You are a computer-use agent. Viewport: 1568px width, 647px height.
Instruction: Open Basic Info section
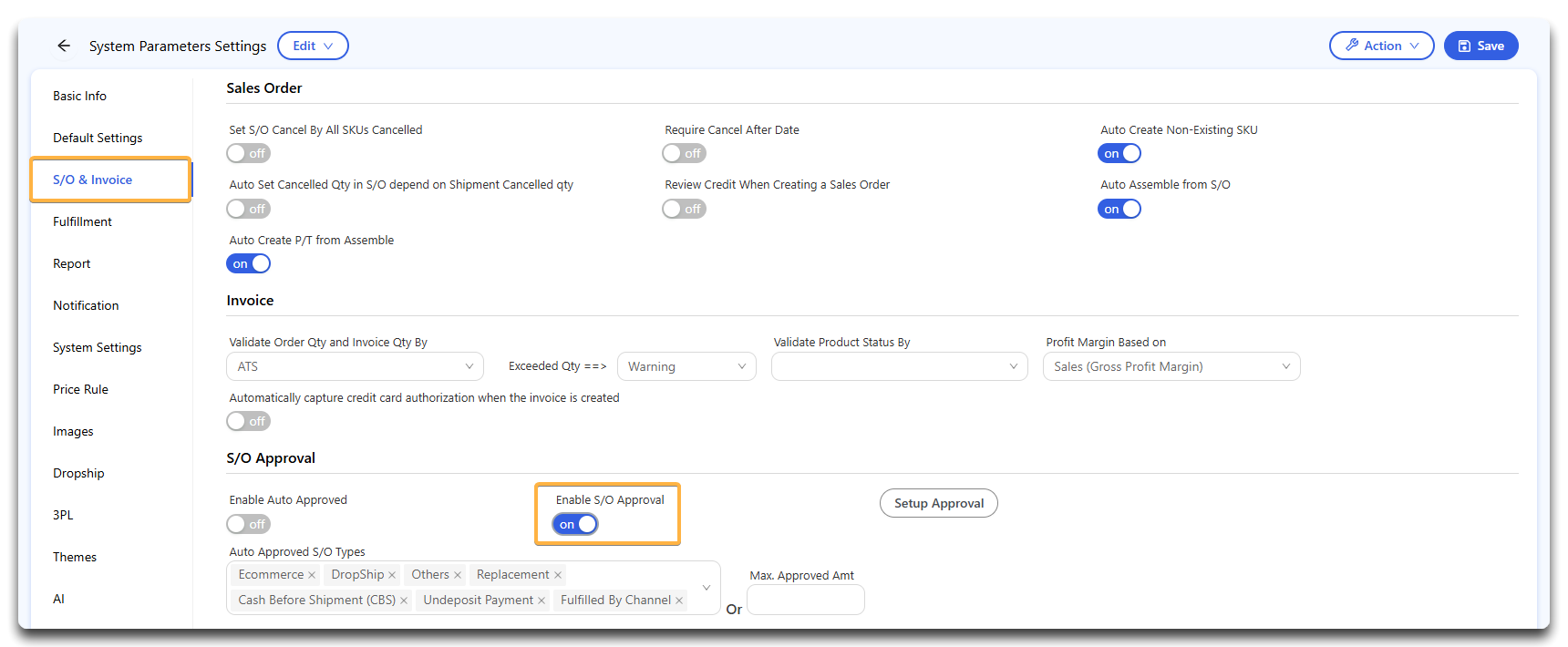pyautogui.click(x=79, y=96)
